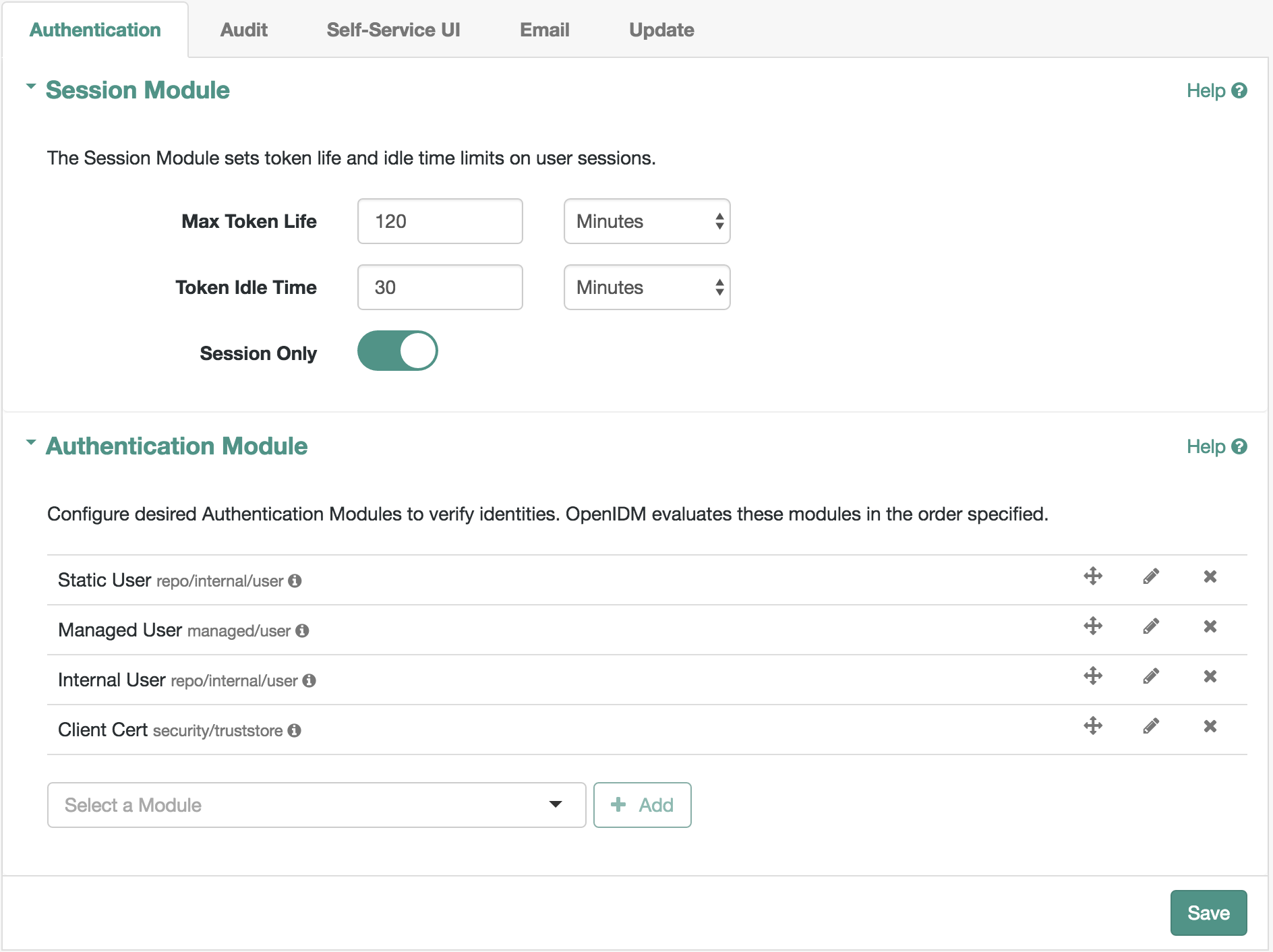Click the Static User module name

click(105, 580)
